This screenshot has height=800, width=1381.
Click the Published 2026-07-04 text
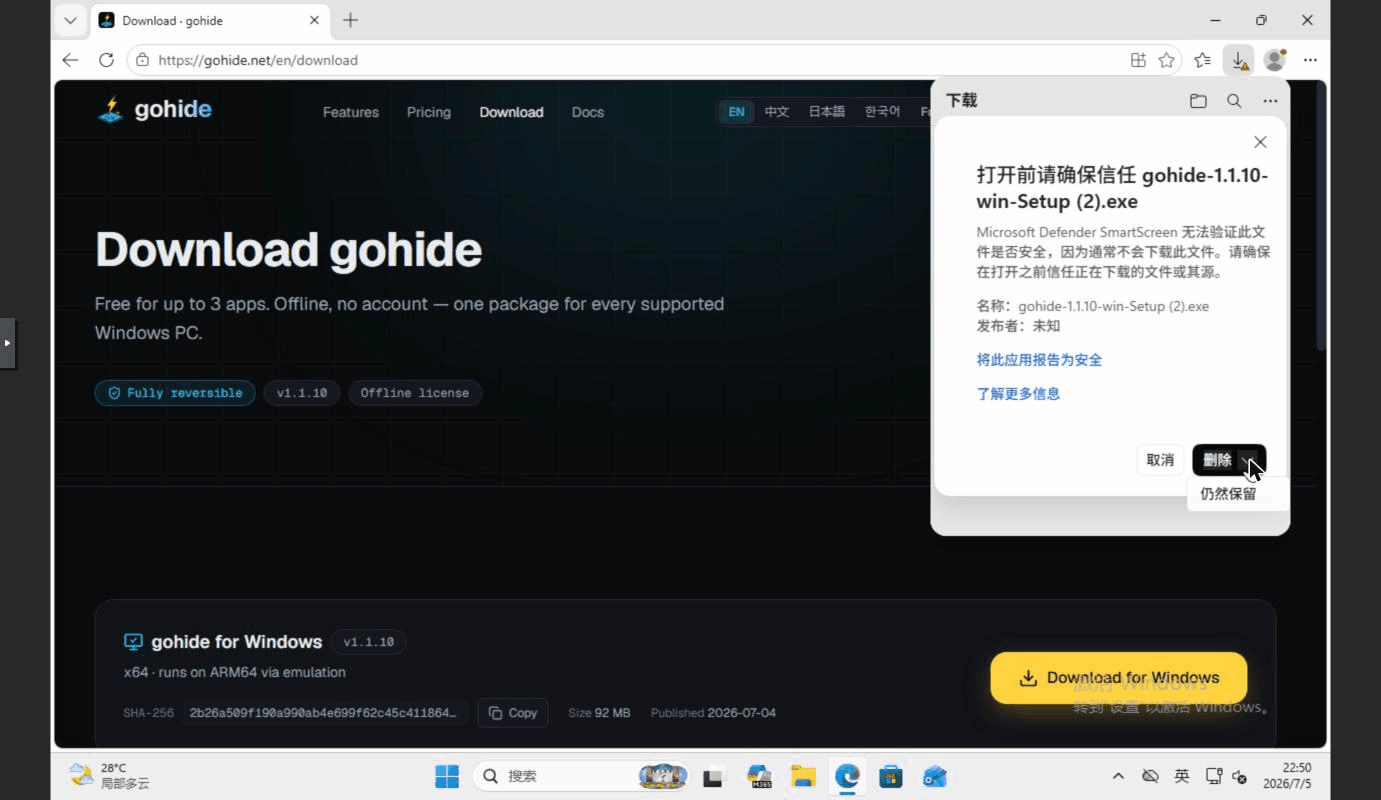pyautogui.click(x=713, y=713)
